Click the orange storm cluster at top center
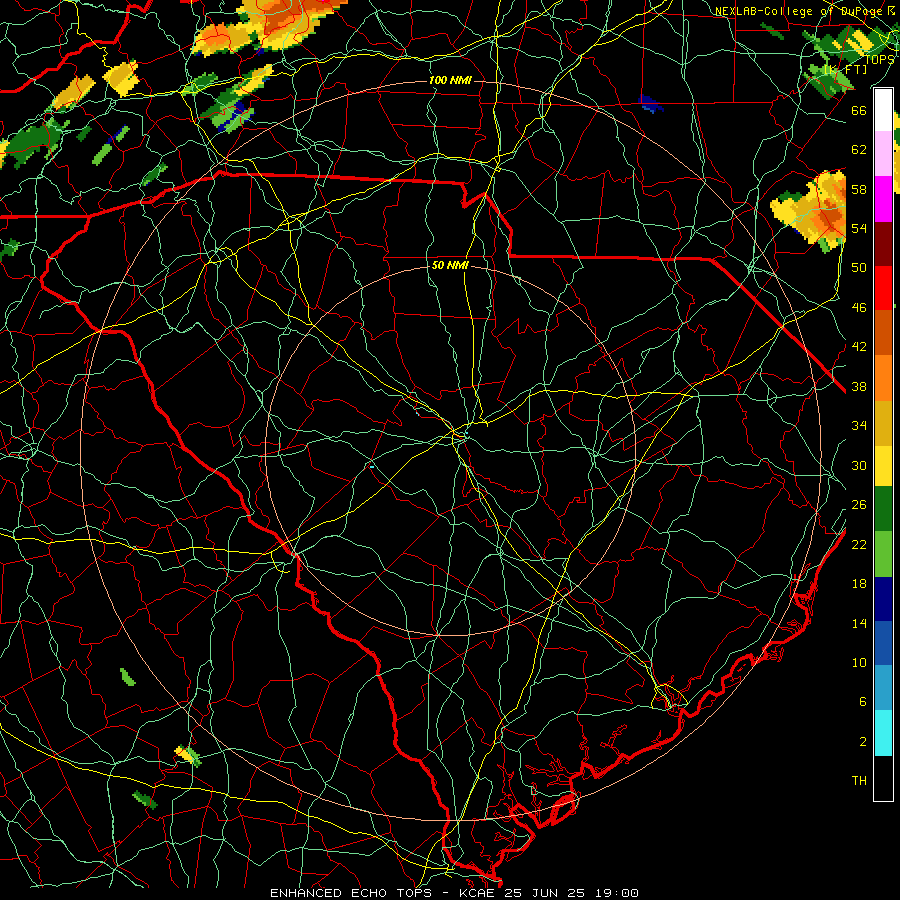Screen dimensions: 900x900 point(270,26)
